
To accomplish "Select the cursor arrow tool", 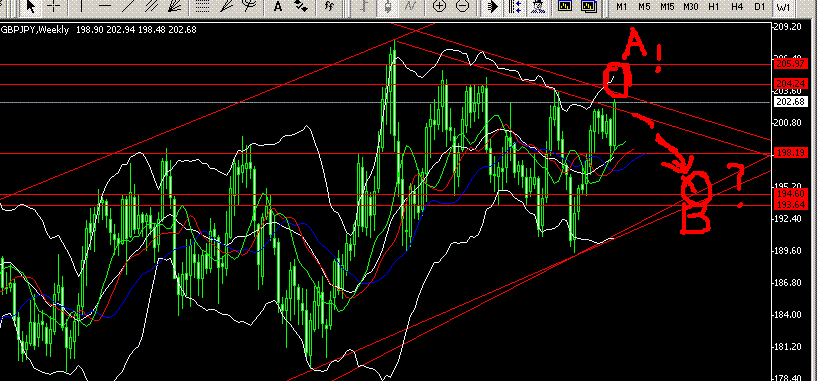I will pos(31,6).
